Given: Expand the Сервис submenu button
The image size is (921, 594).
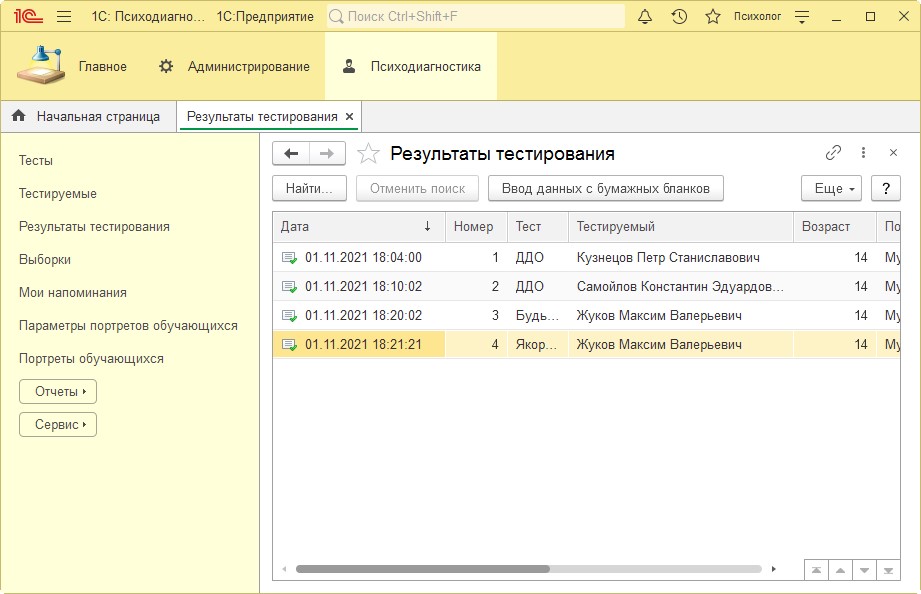Looking at the screenshot, I should pyautogui.click(x=58, y=425).
